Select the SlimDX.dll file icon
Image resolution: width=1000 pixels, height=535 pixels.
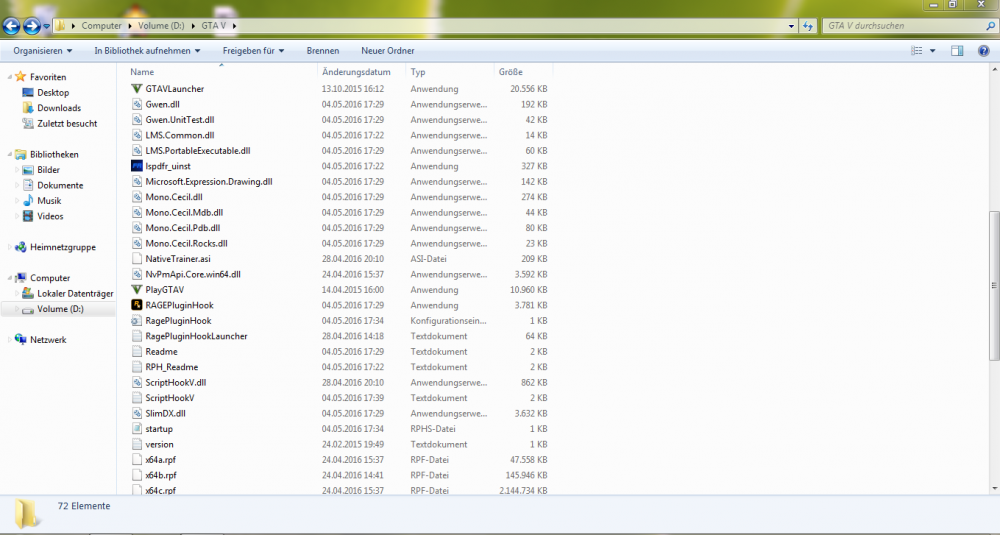[x=136, y=413]
